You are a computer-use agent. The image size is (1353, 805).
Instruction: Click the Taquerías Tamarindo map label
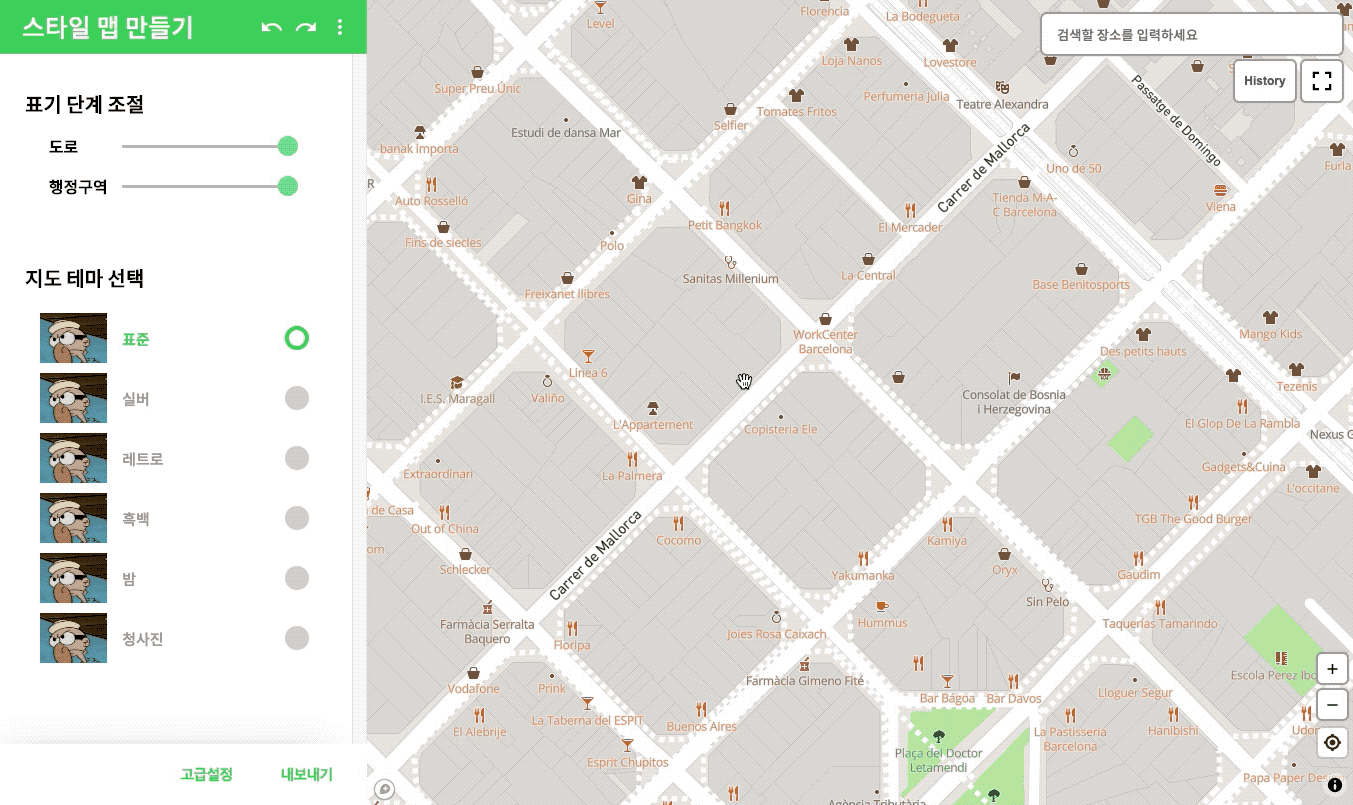(1160, 623)
